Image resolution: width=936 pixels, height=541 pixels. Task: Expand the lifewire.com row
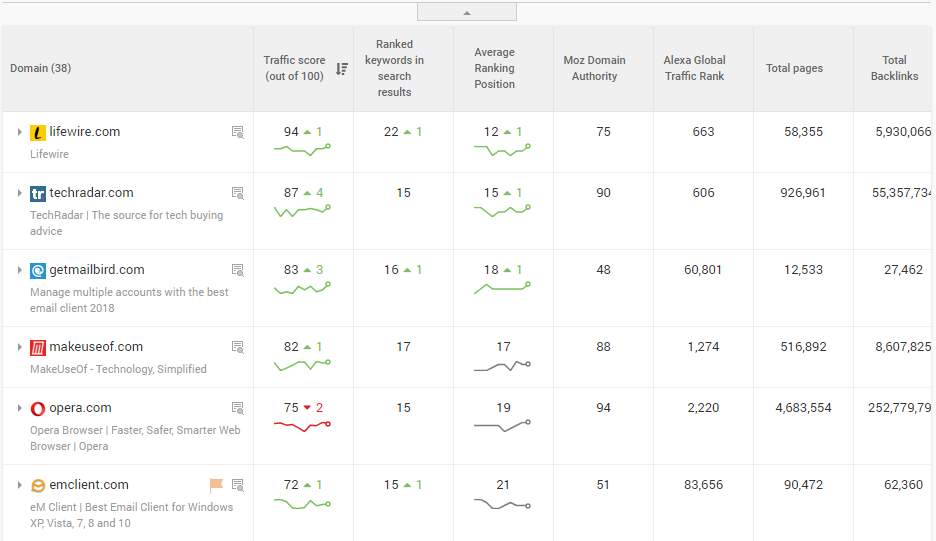[x=19, y=132]
